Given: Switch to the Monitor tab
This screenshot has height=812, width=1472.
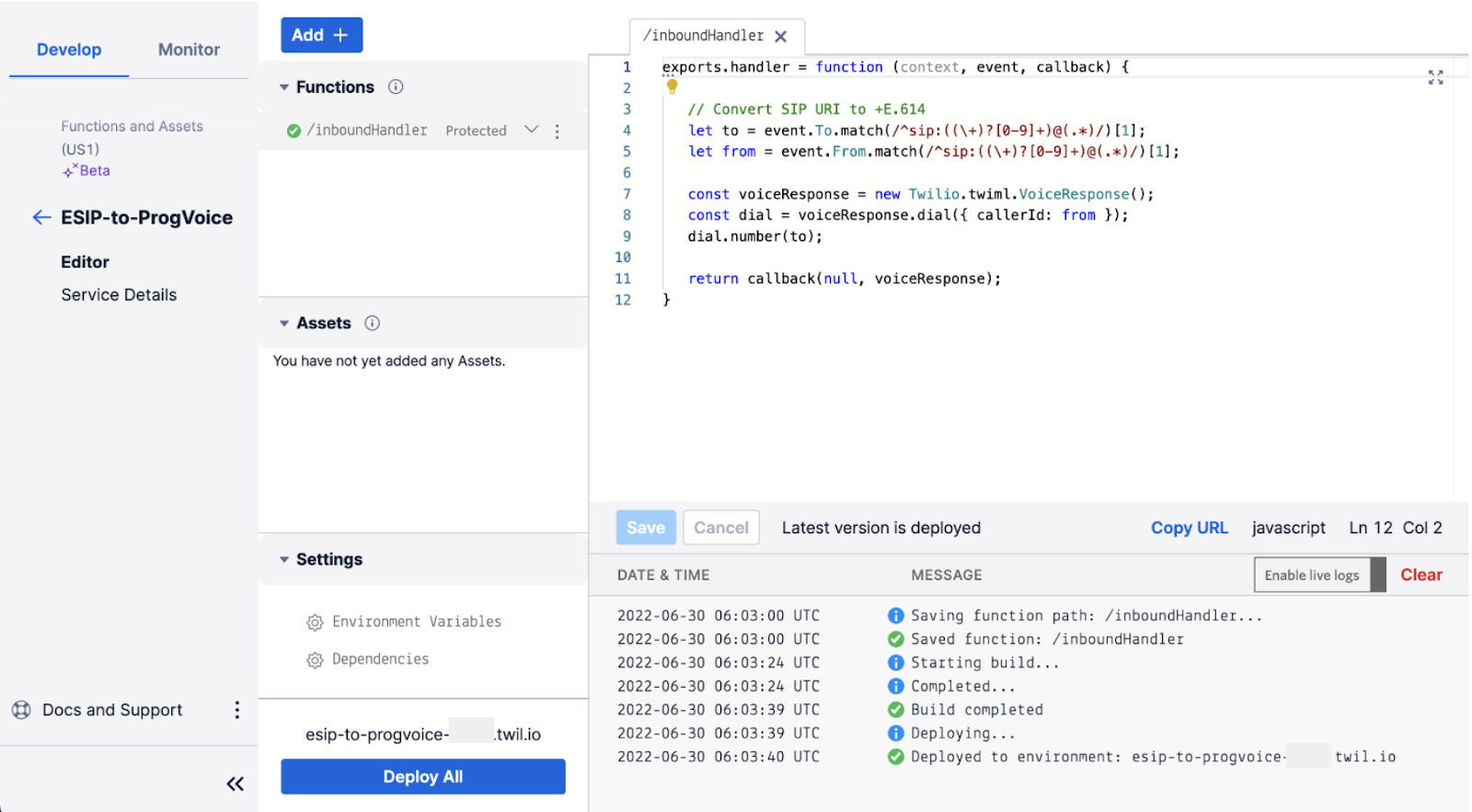Looking at the screenshot, I should pyautogui.click(x=189, y=50).
